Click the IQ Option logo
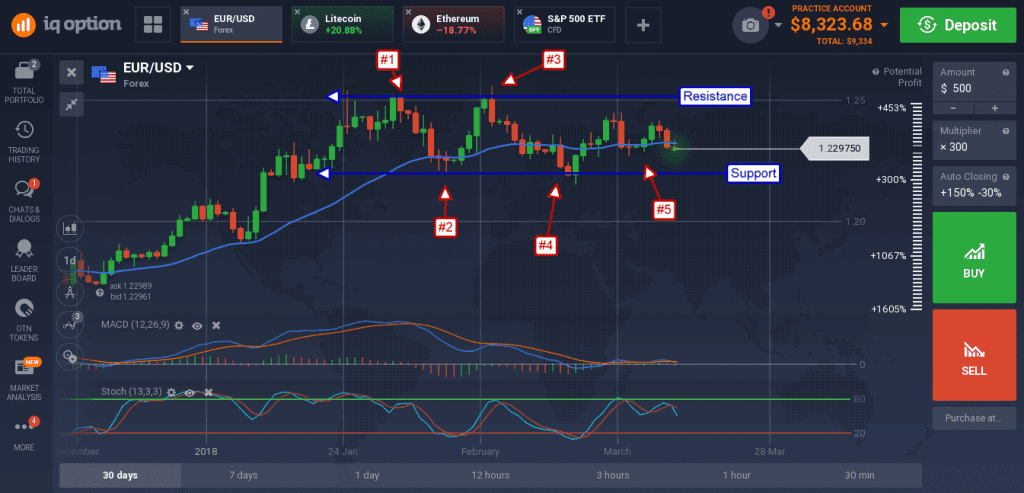The height and width of the screenshot is (493, 1024). 67,25
